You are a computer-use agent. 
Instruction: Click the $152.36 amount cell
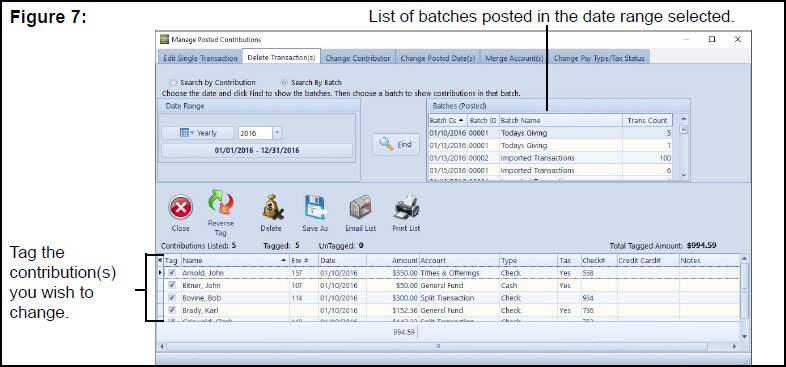click(392, 310)
